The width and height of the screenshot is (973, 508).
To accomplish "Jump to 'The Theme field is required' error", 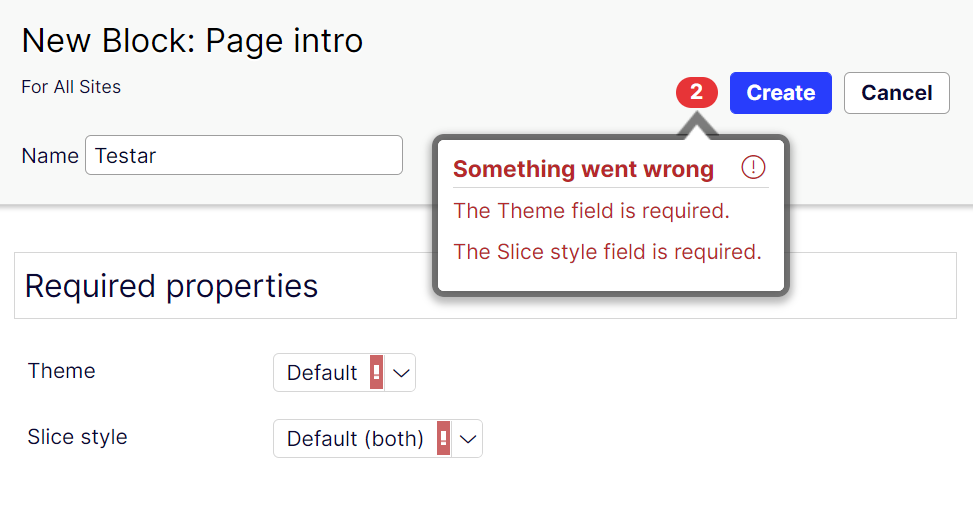I will click(x=591, y=211).
